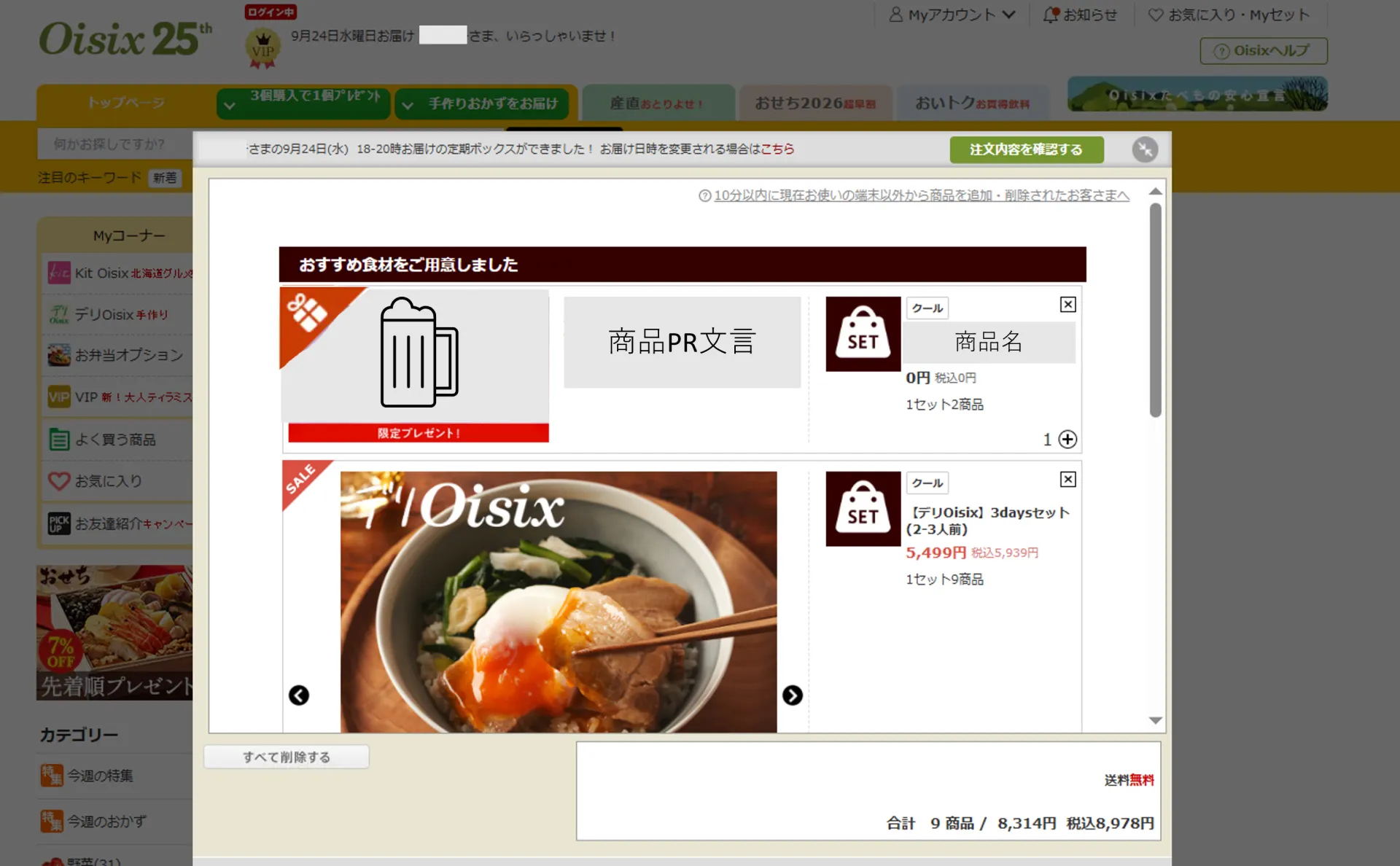The height and width of the screenshot is (866, 1400).
Task: Click the 5,499円 price text
Action: tap(936, 553)
